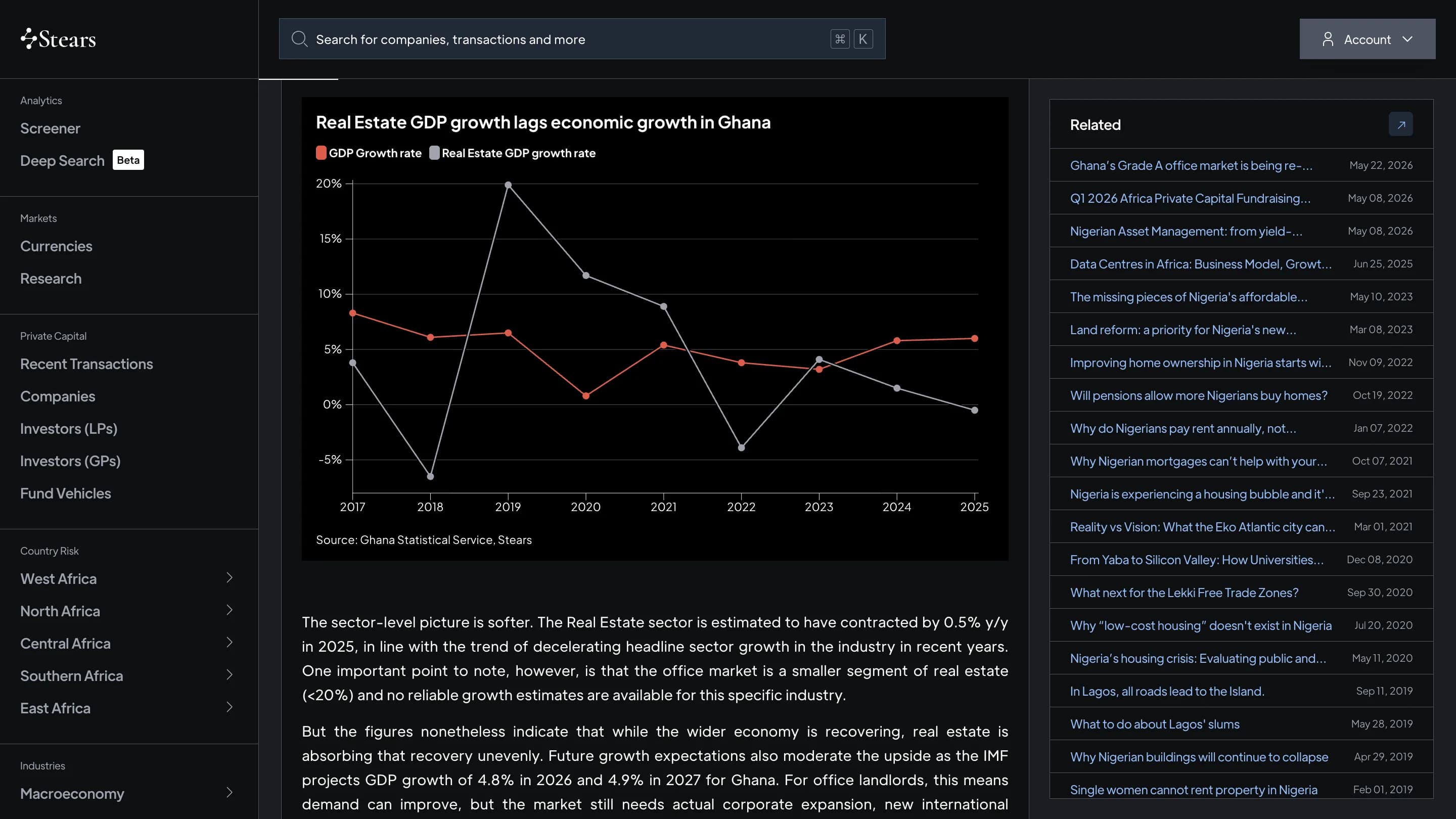1456x819 pixels.
Task: Click the 2020 GDP Growth data point
Action: click(585, 396)
